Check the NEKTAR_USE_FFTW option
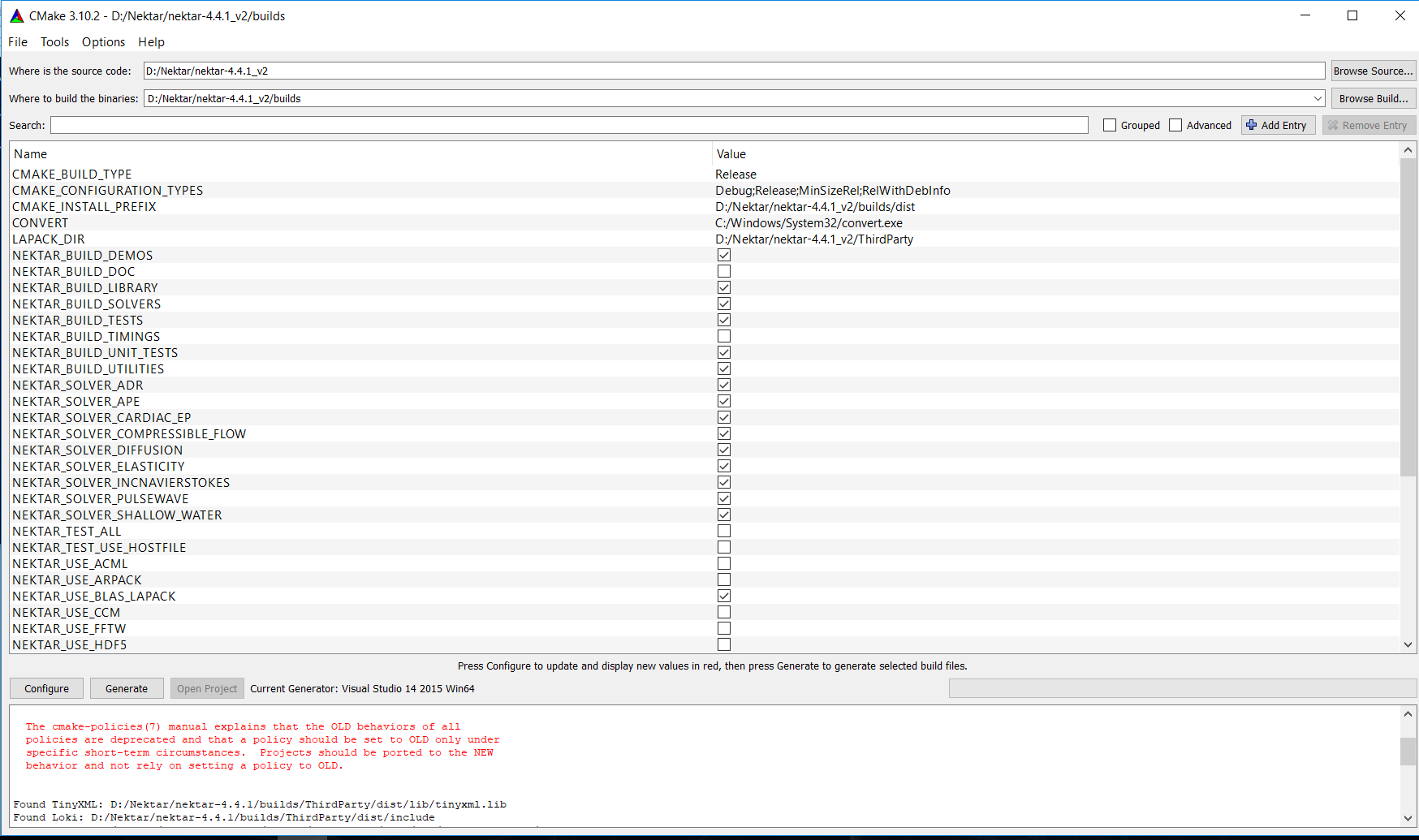Image resolution: width=1419 pixels, height=840 pixels. click(724, 628)
